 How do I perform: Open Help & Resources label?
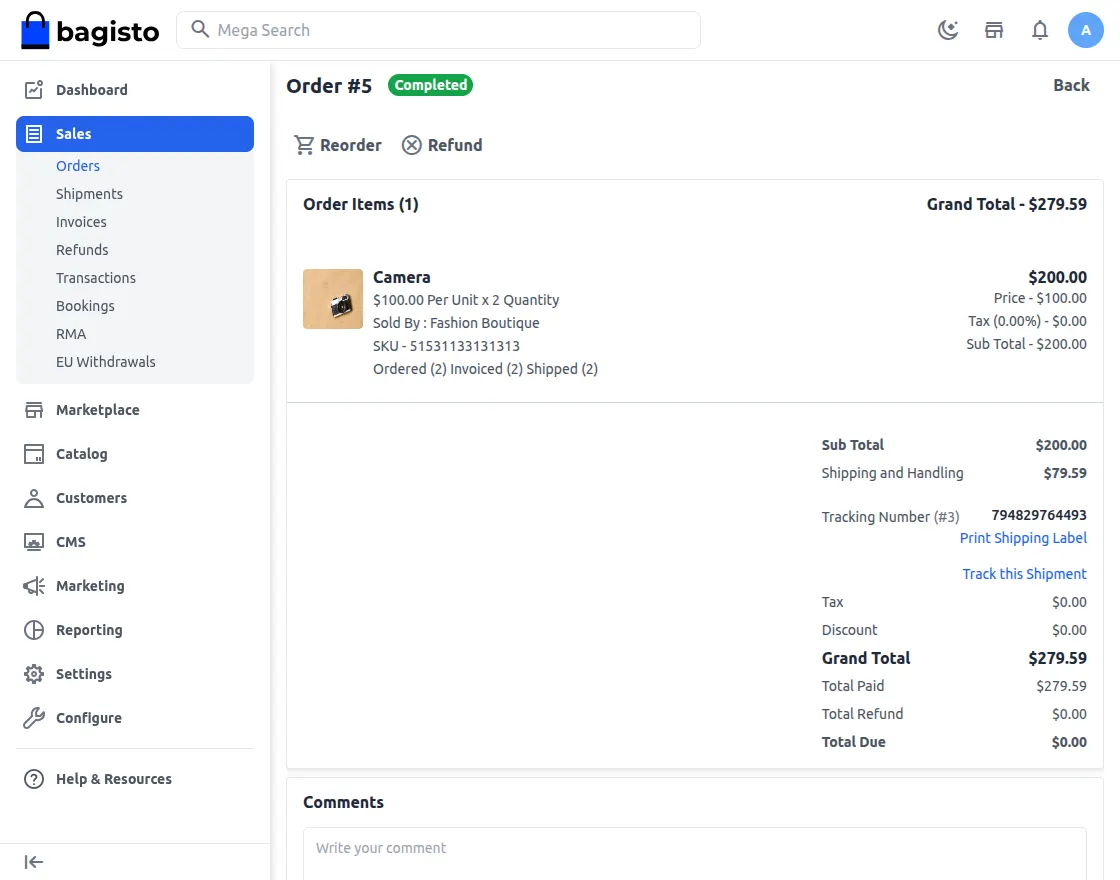click(114, 779)
